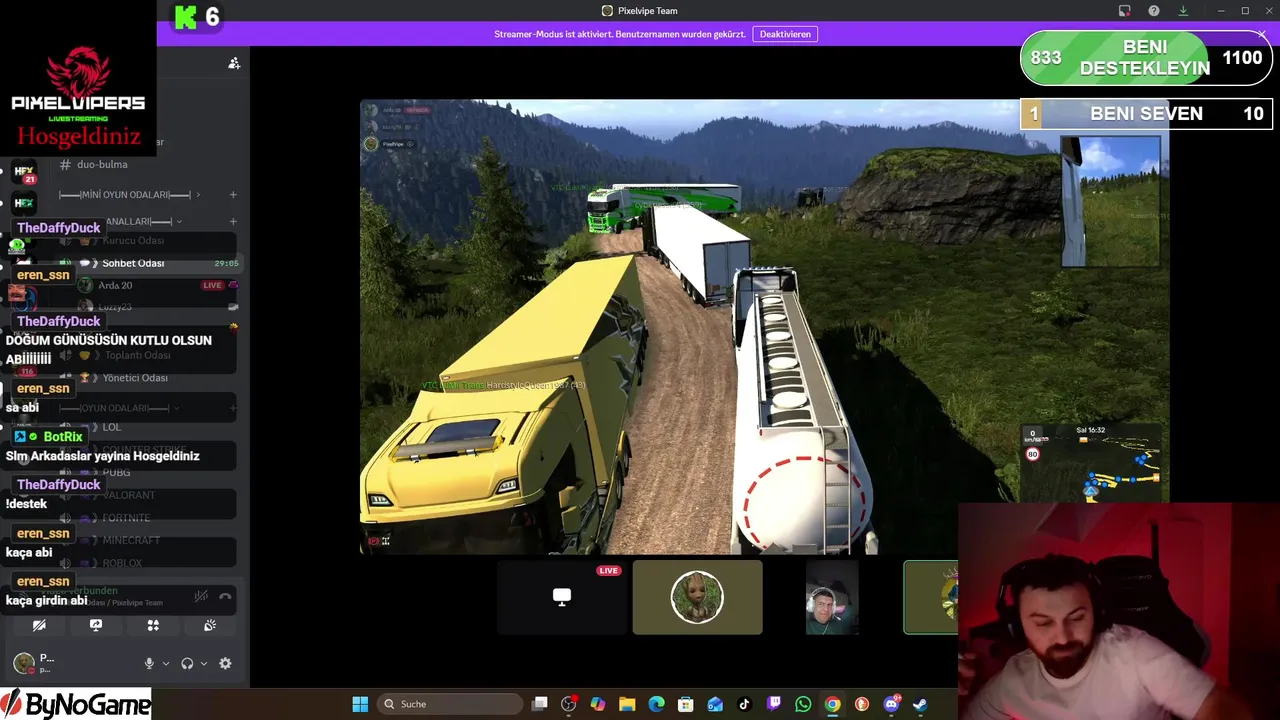The height and width of the screenshot is (720, 1280).
Task: Open the Discord help question-mark icon
Action: click(1154, 11)
